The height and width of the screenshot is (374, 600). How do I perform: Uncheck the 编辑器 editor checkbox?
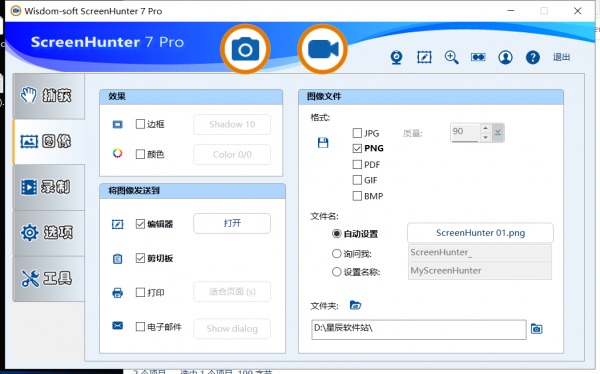coord(140,224)
